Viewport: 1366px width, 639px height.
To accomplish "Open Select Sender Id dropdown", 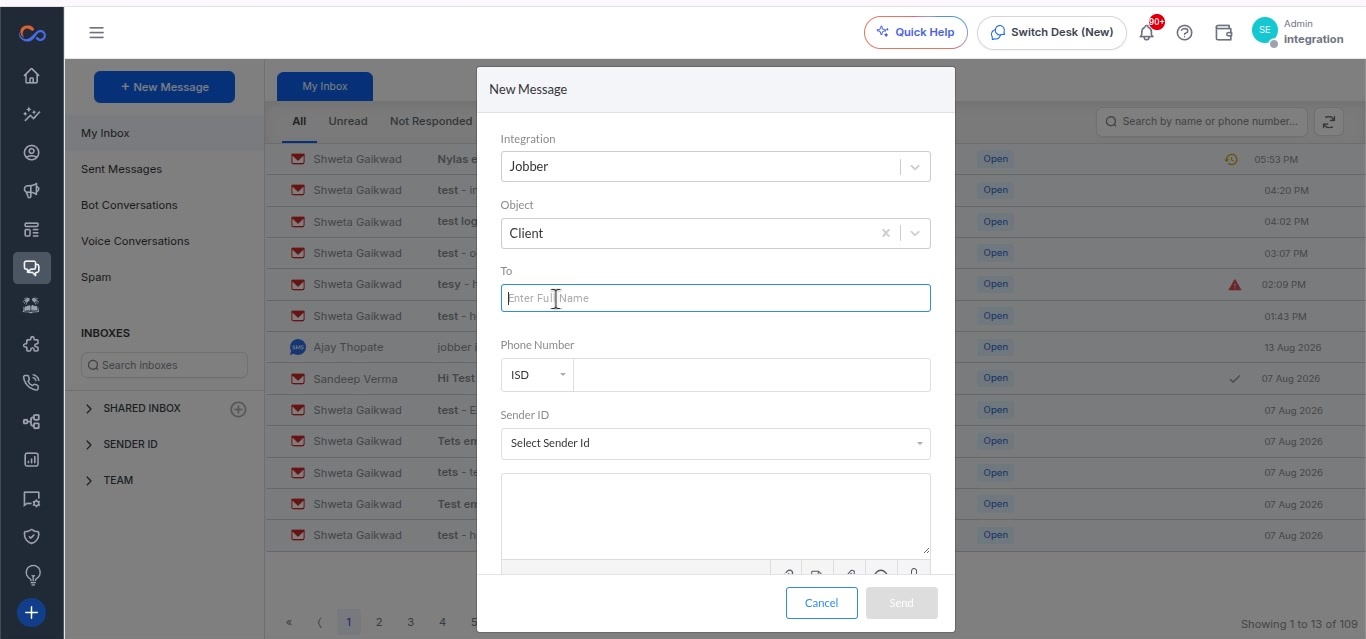I will (x=715, y=444).
